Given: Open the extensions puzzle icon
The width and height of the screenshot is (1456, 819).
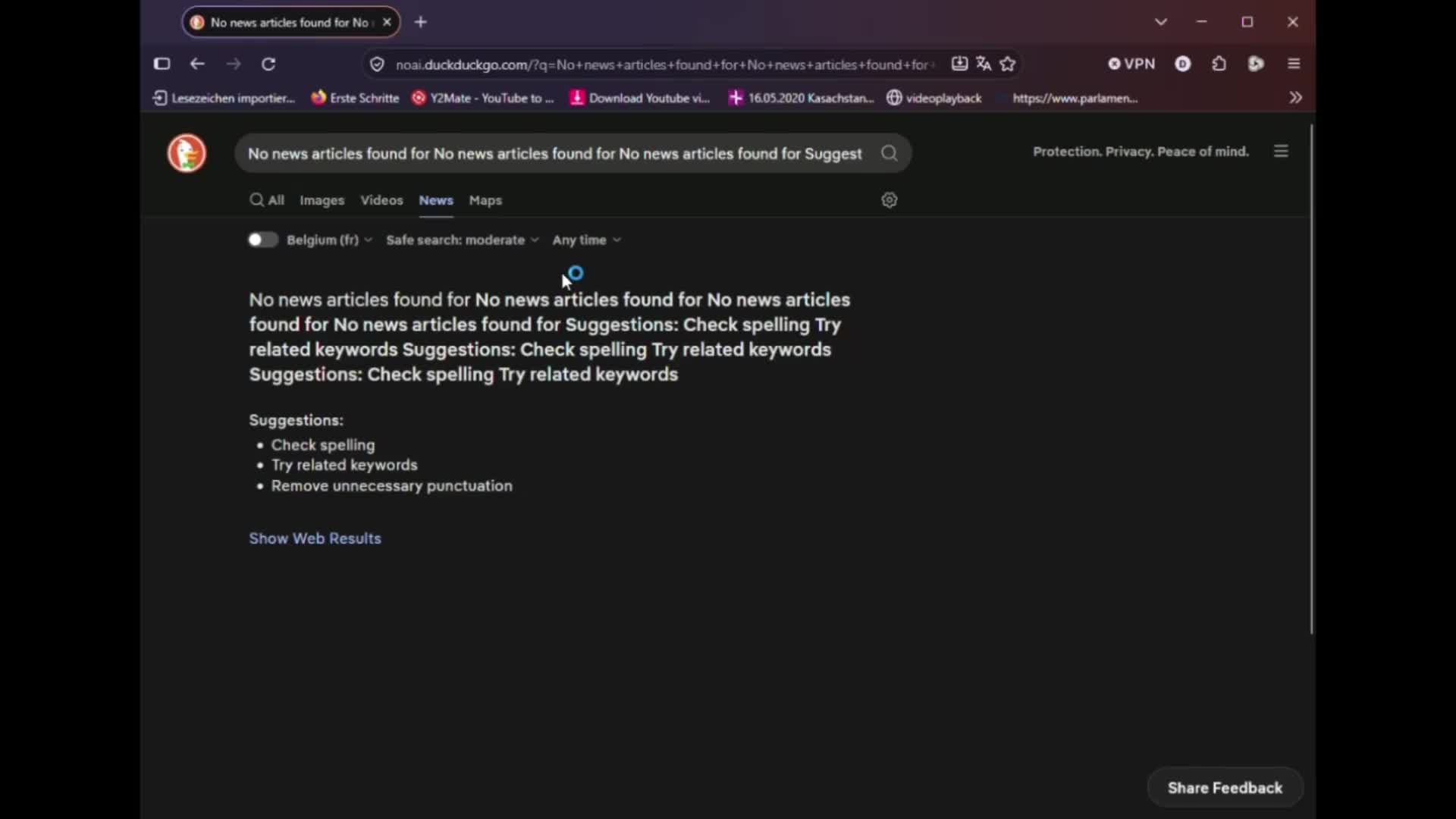Looking at the screenshot, I should point(1219,64).
